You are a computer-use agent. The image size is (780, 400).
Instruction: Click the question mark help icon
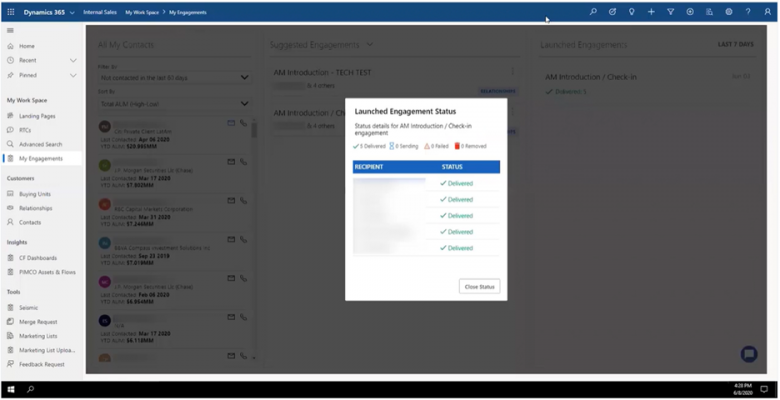click(x=748, y=12)
